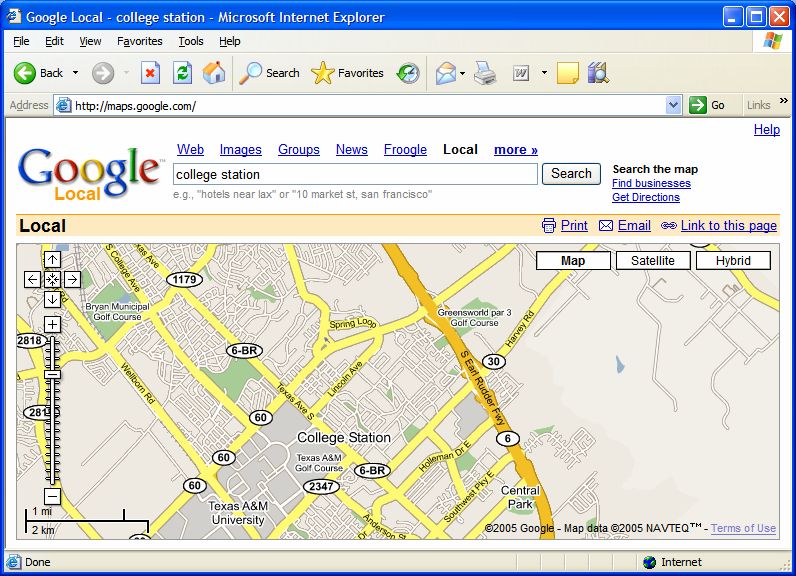Open the Help link at top right

coord(767,130)
